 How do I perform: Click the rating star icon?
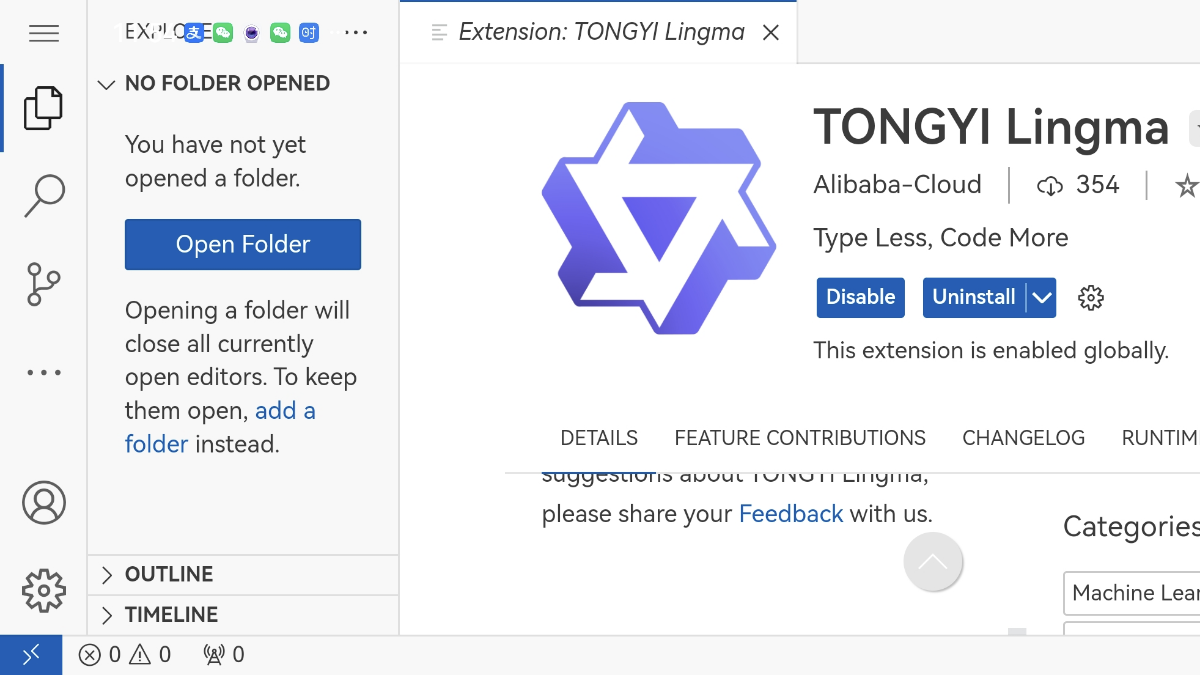1187,185
